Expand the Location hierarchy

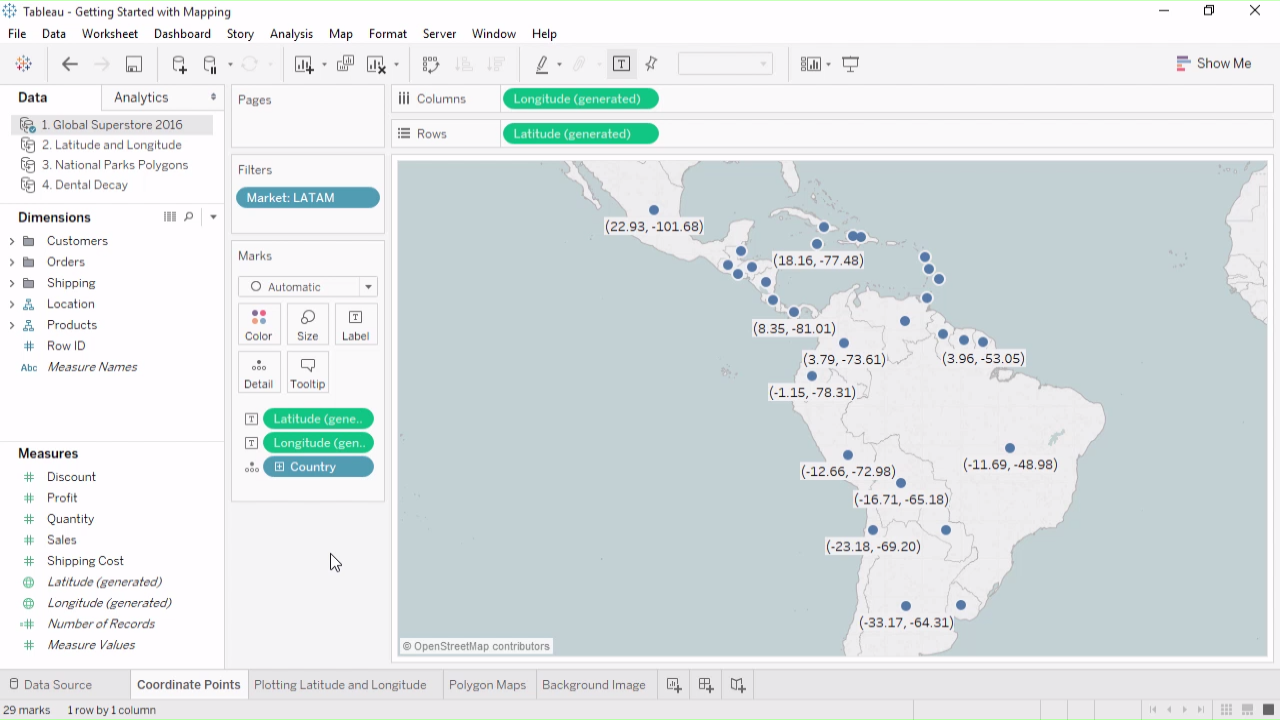[x=12, y=304]
